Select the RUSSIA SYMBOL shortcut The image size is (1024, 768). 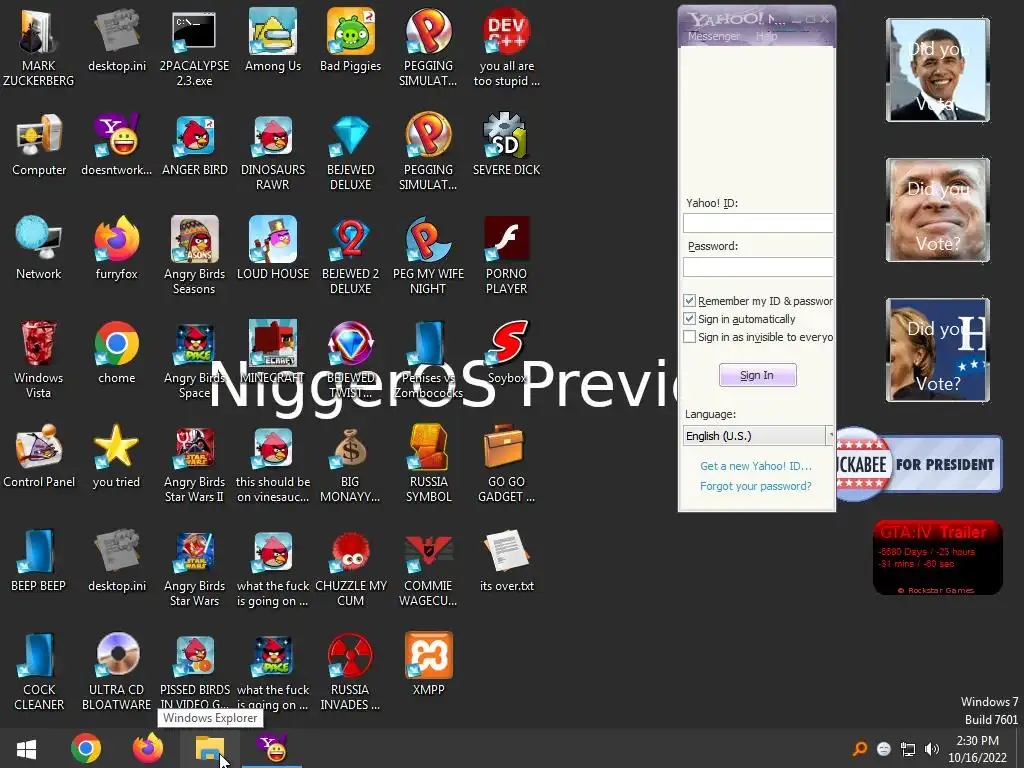428,464
